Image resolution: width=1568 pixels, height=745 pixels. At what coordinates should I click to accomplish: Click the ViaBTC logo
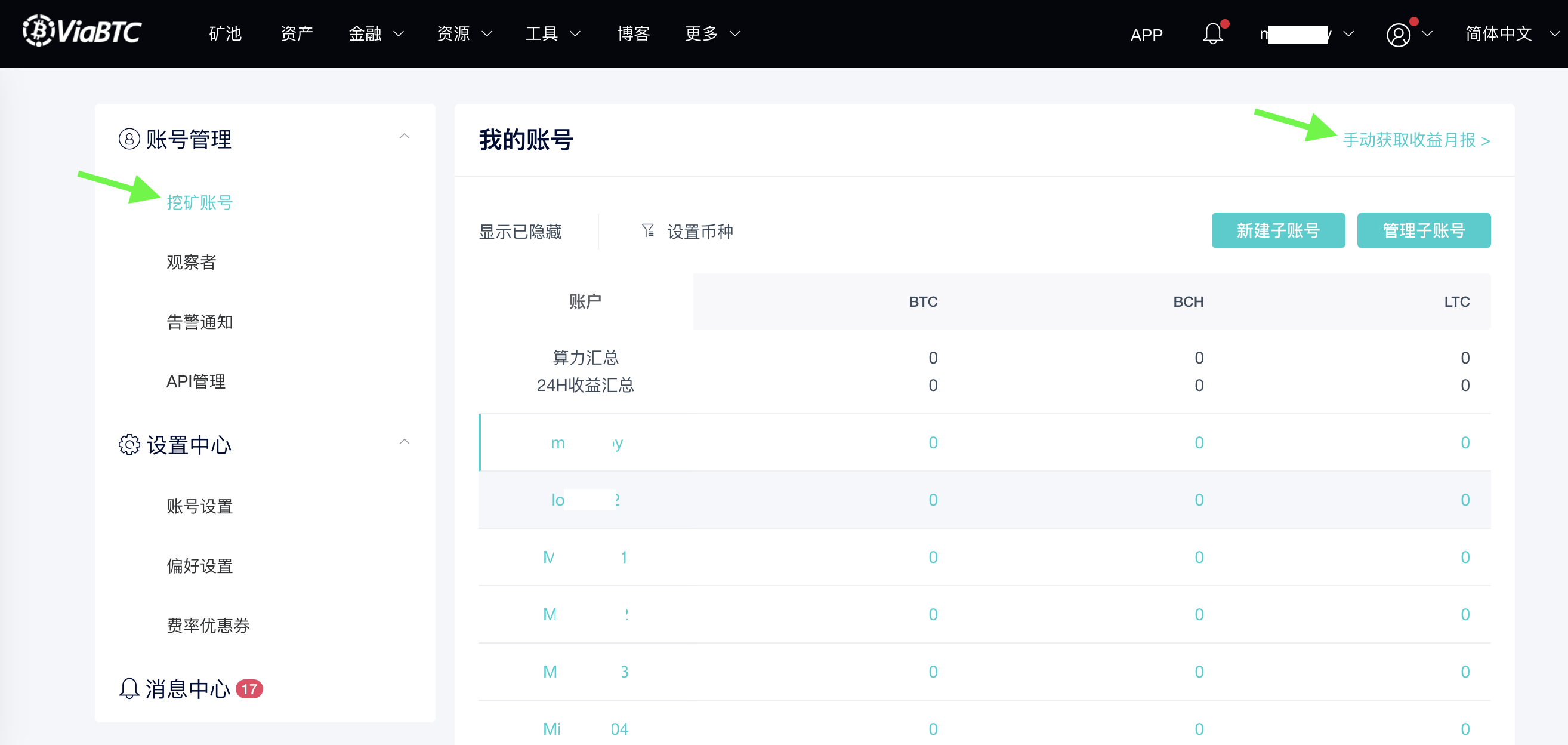pyautogui.click(x=82, y=31)
